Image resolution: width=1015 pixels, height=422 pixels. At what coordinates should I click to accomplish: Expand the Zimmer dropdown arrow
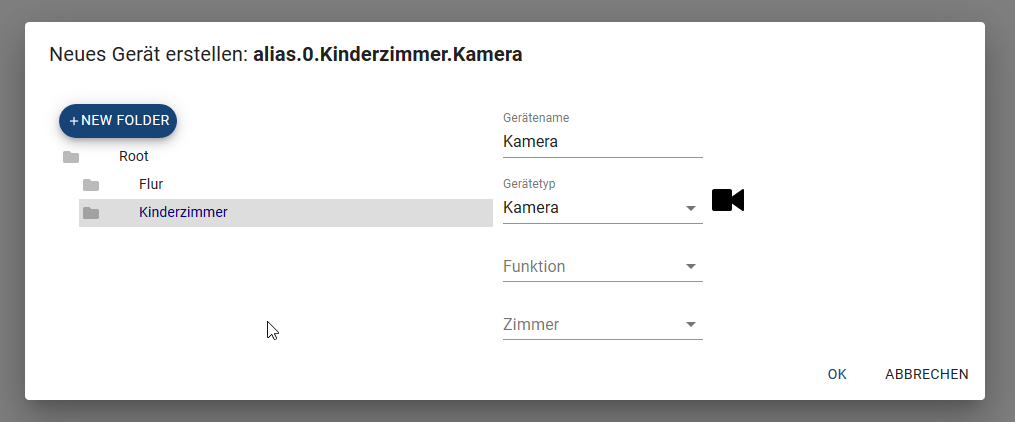coord(691,325)
